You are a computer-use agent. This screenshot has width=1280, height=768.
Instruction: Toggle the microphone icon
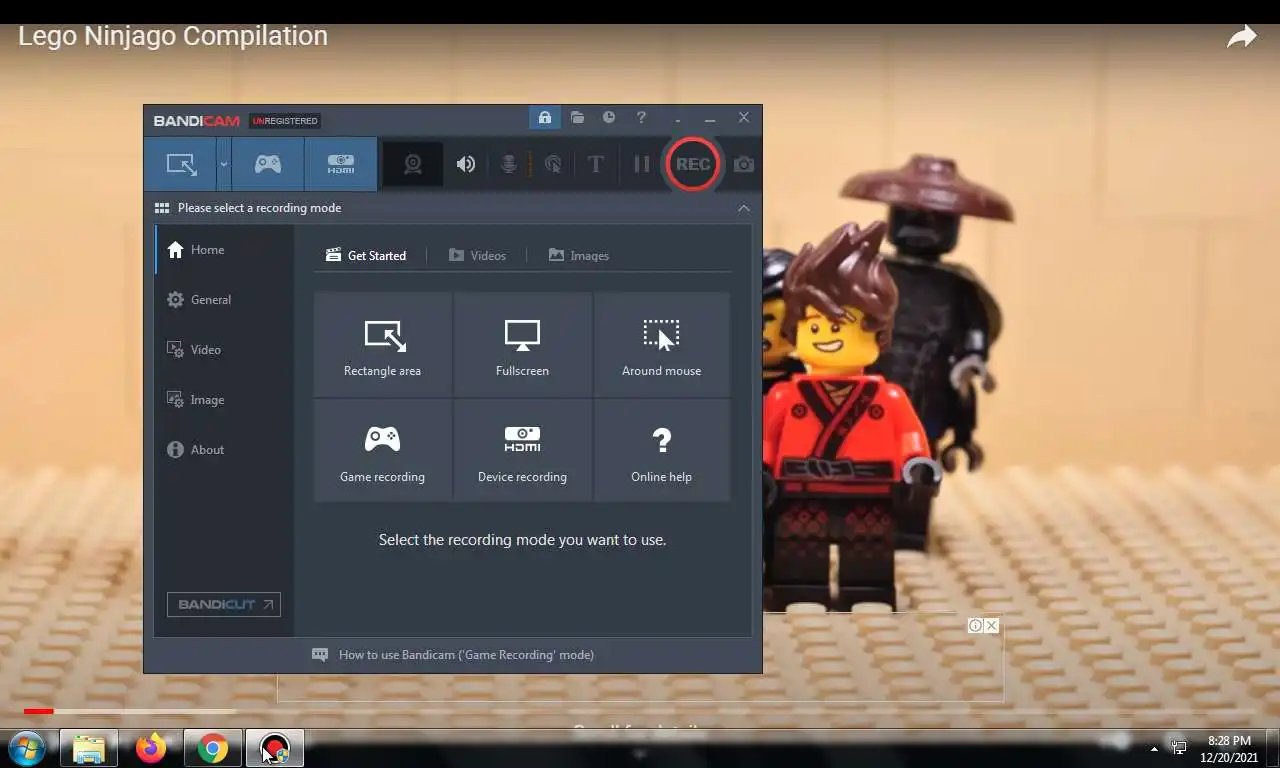[509, 164]
